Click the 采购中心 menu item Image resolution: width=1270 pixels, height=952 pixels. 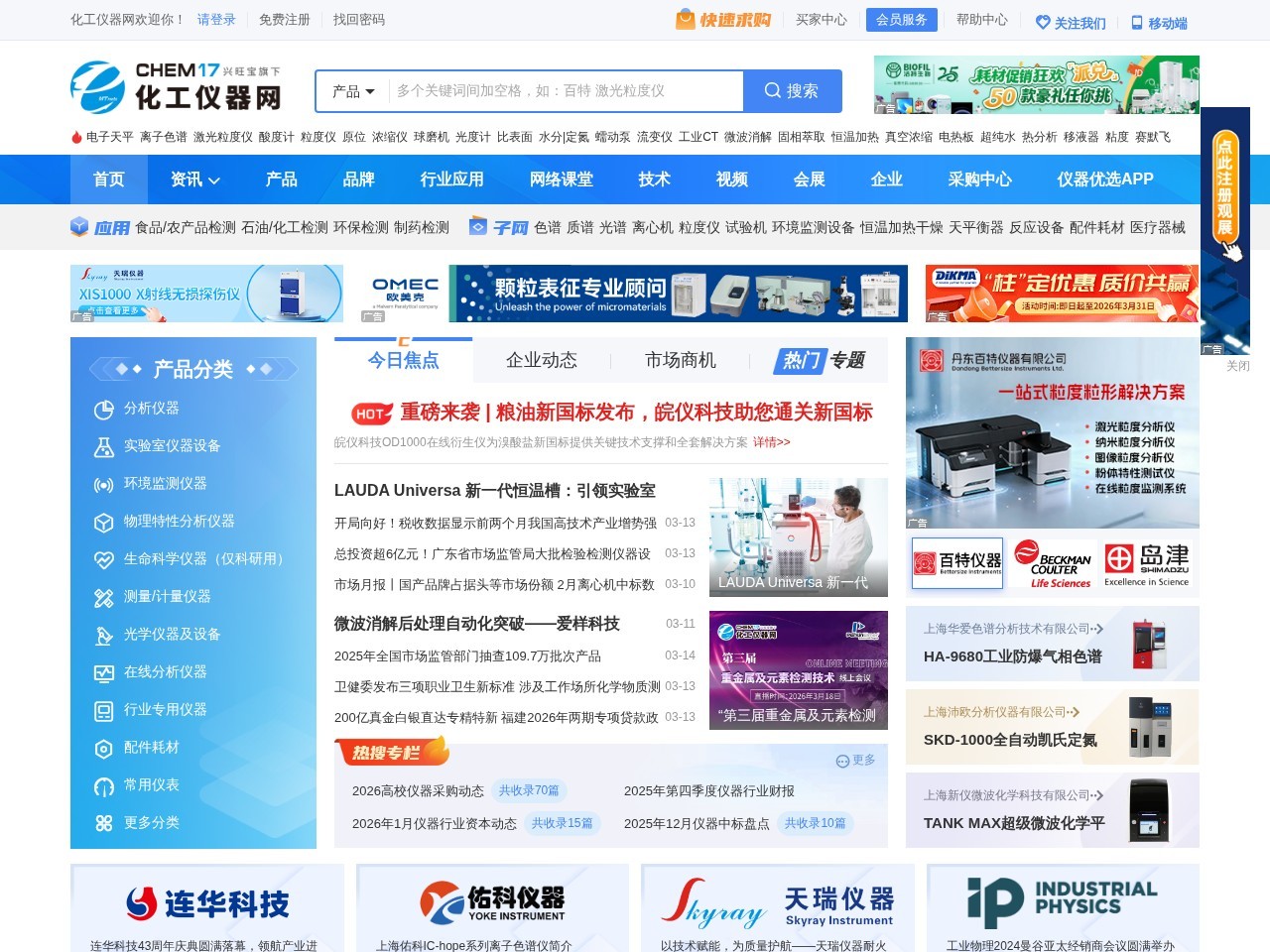[x=979, y=179]
